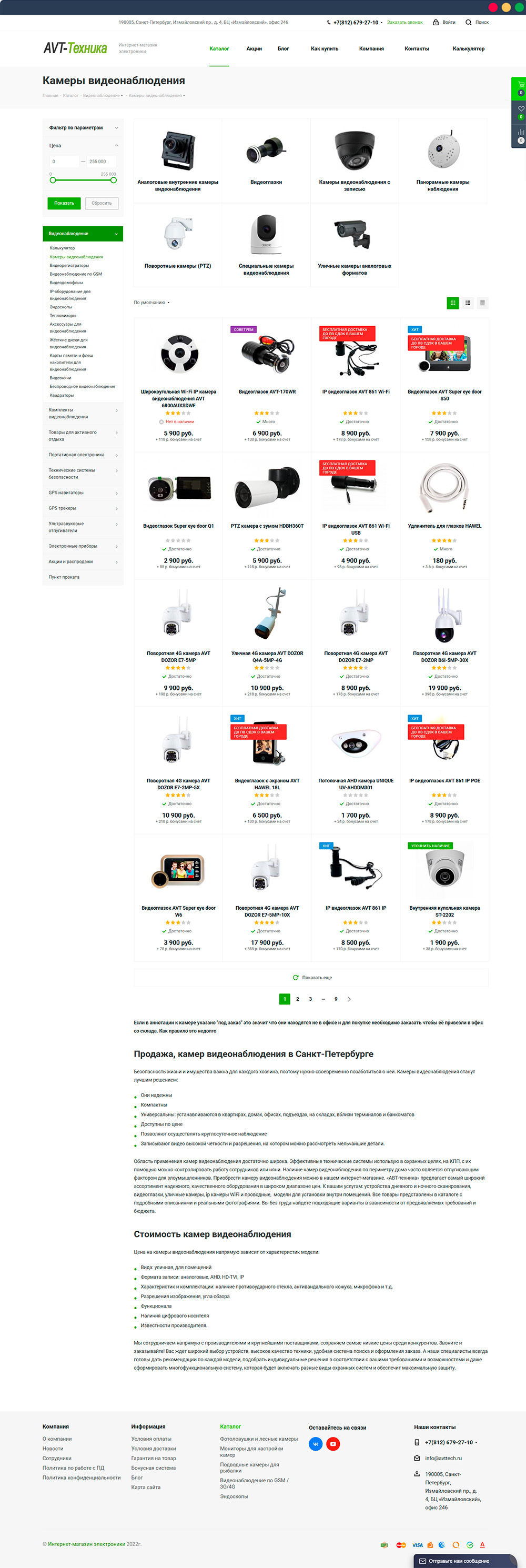Open the wishlist heart icon

coord(521,108)
